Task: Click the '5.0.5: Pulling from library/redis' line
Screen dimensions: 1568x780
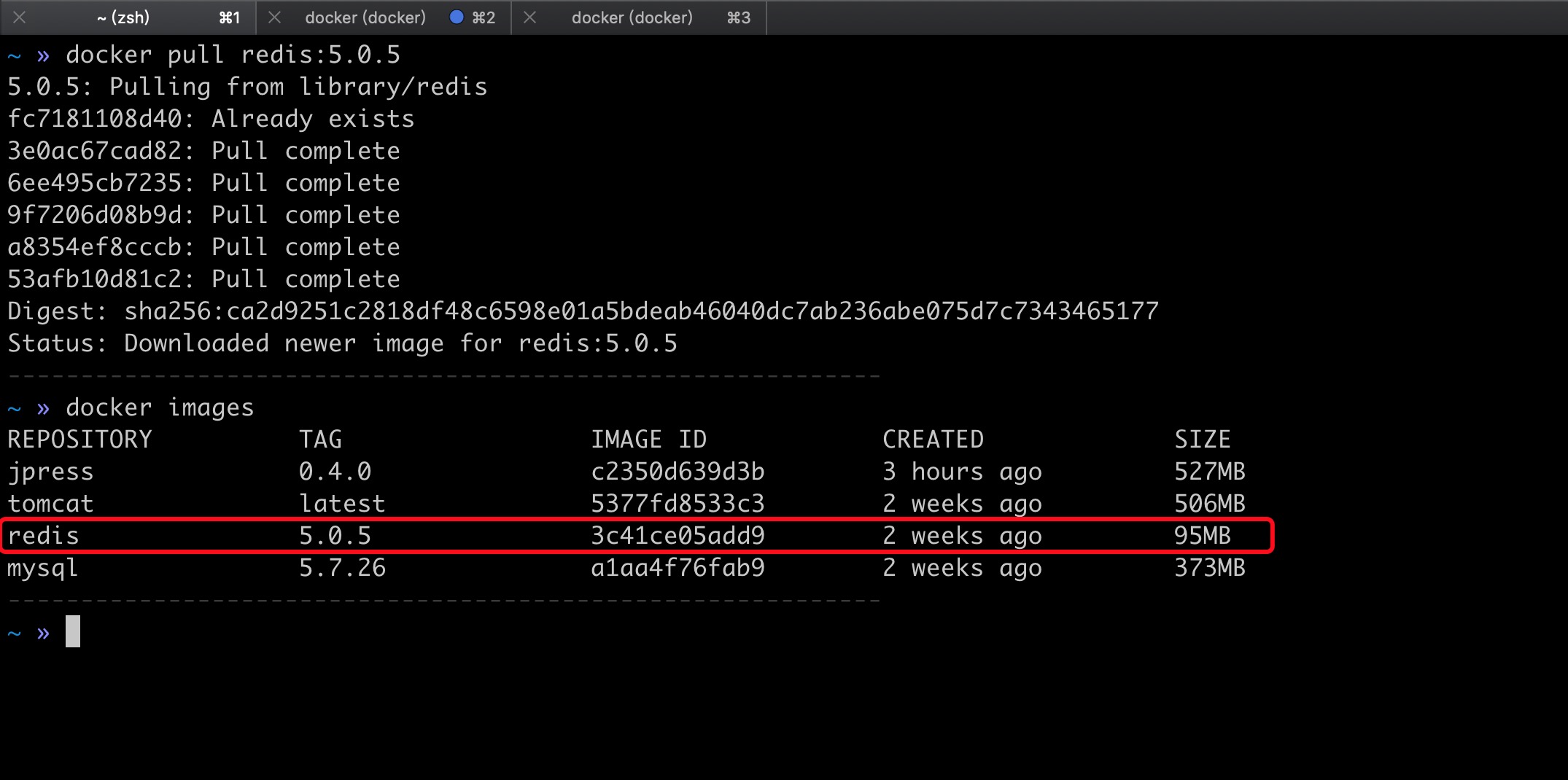Action: (247, 87)
